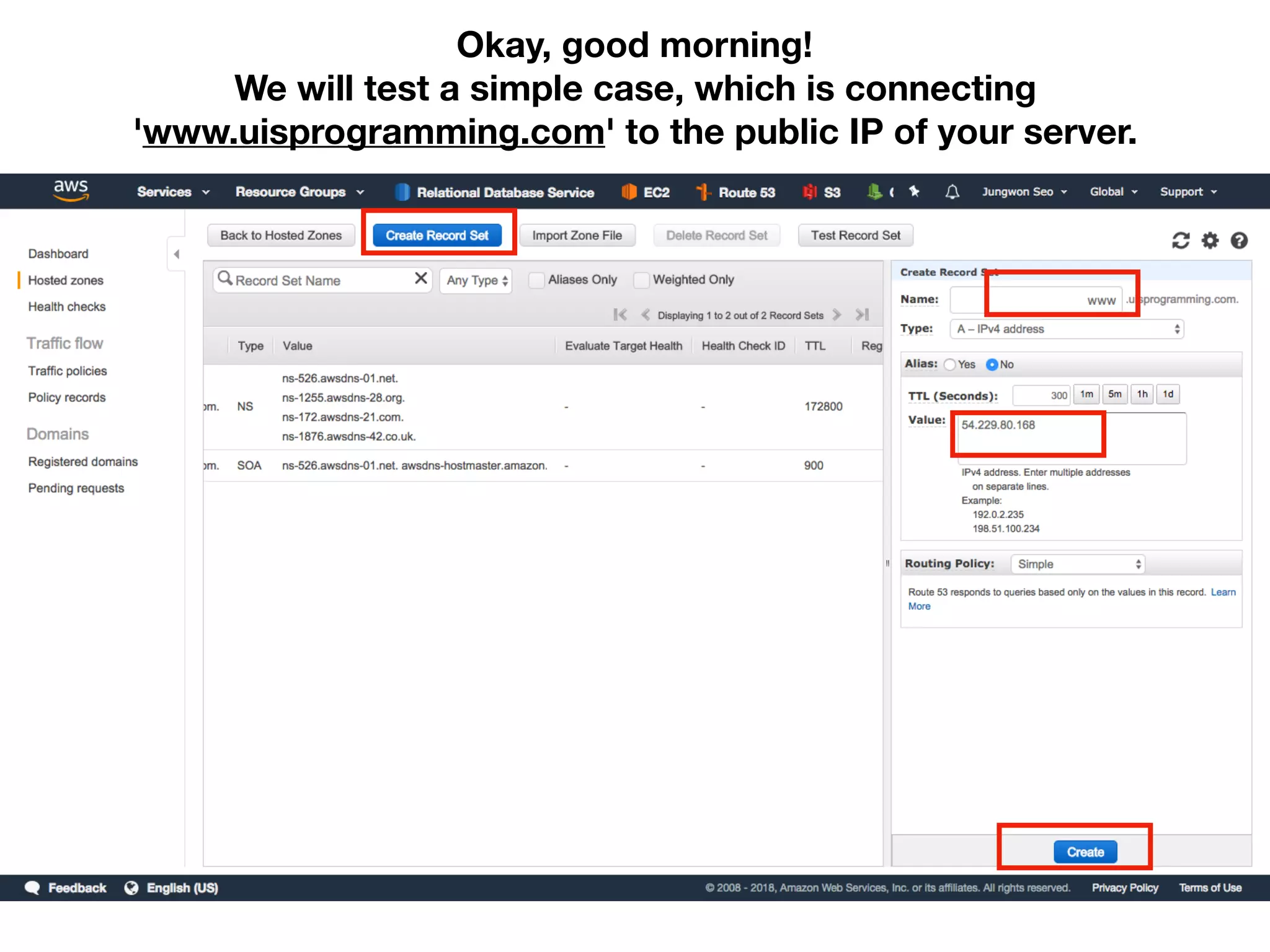
Task: Set TTL to 1h
Action: (1142, 394)
